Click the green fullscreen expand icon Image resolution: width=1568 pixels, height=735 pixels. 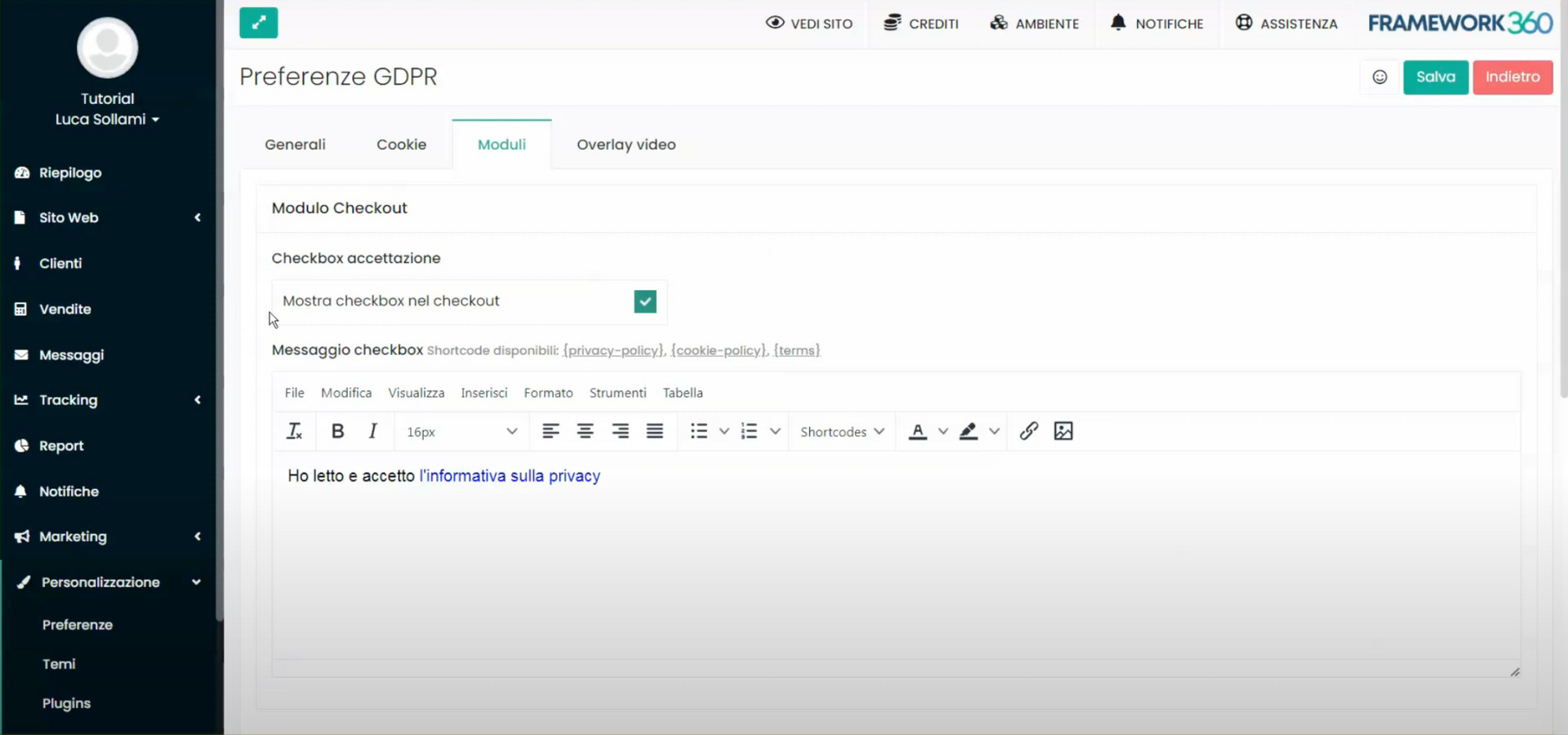[258, 23]
